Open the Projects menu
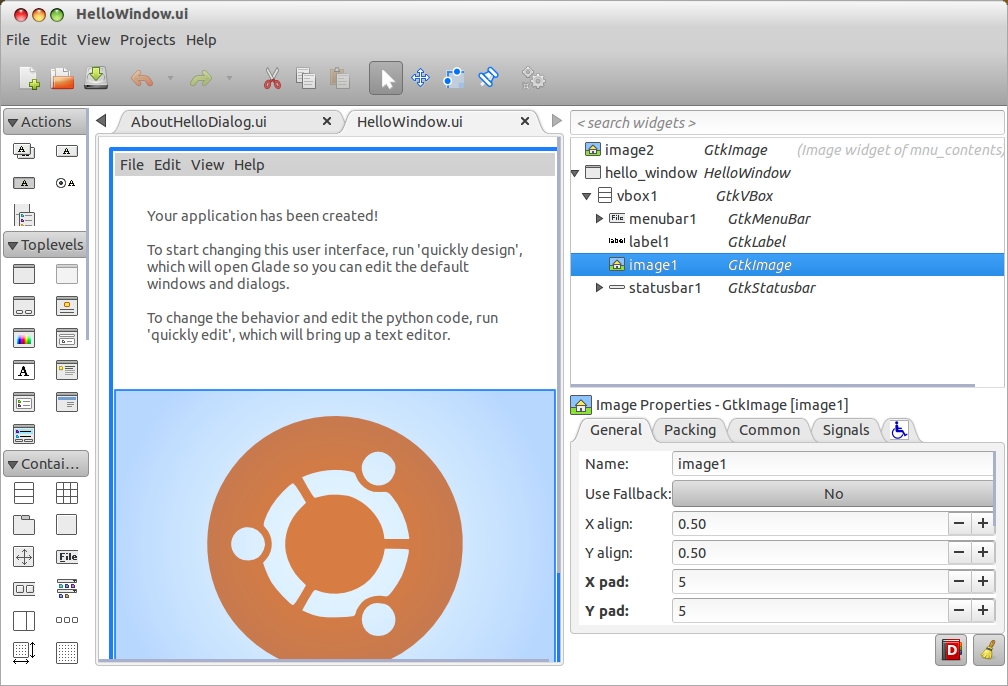1008x686 pixels. (147, 40)
